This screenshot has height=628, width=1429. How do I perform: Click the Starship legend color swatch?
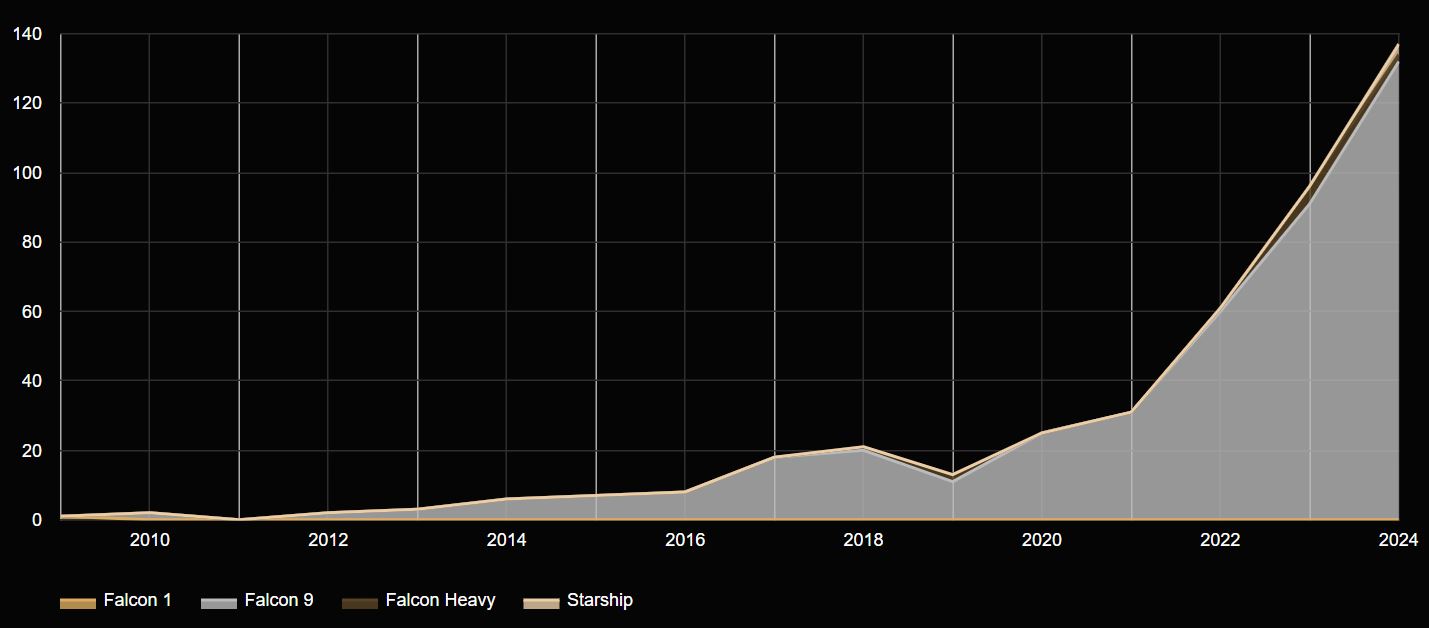click(539, 600)
